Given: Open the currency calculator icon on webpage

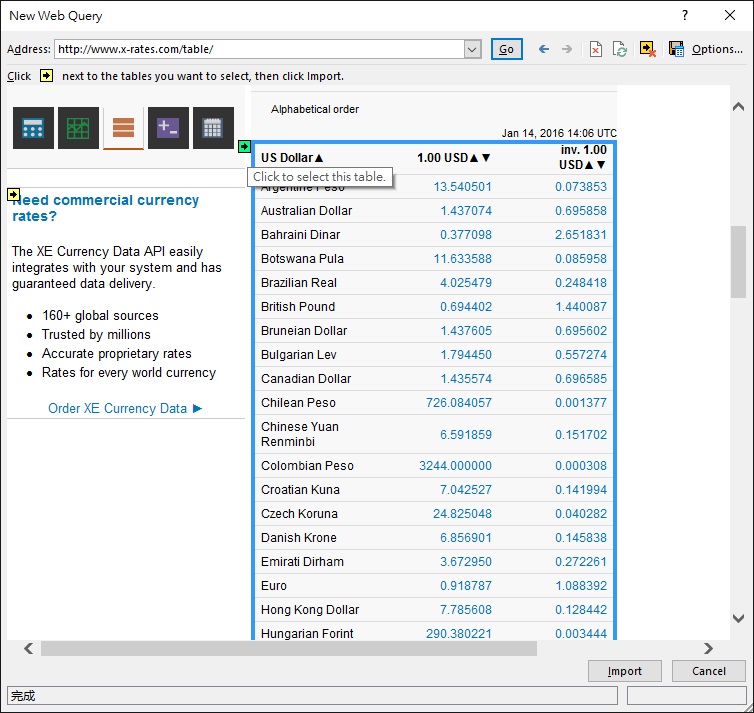Looking at the screenshot, I should pos(33,127).
